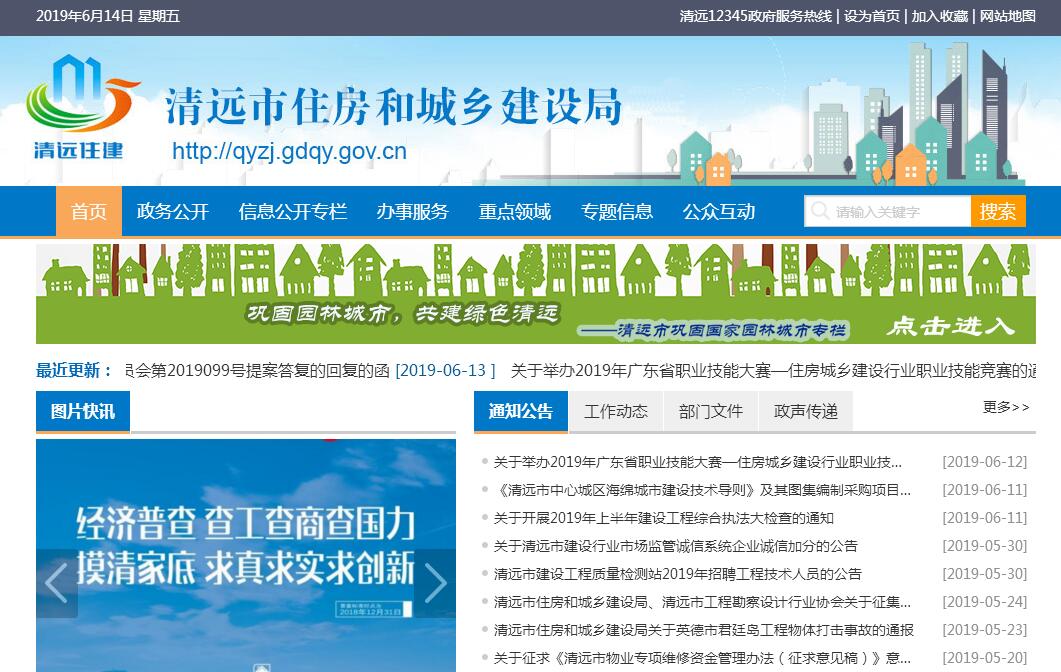The width and height of the screenshot is (1061, 672).
Task: Open 清远12345政府服务热线 link
Action: (755, 16)
